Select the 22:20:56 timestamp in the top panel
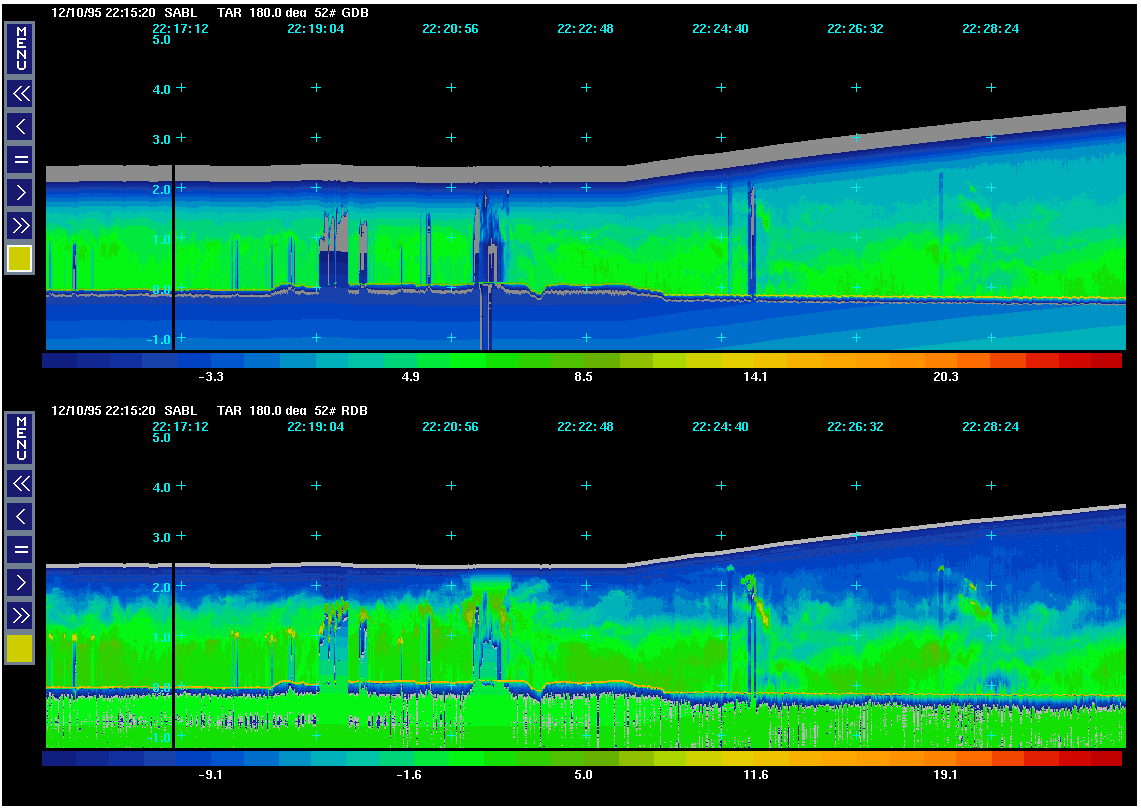 coord(450,29)
